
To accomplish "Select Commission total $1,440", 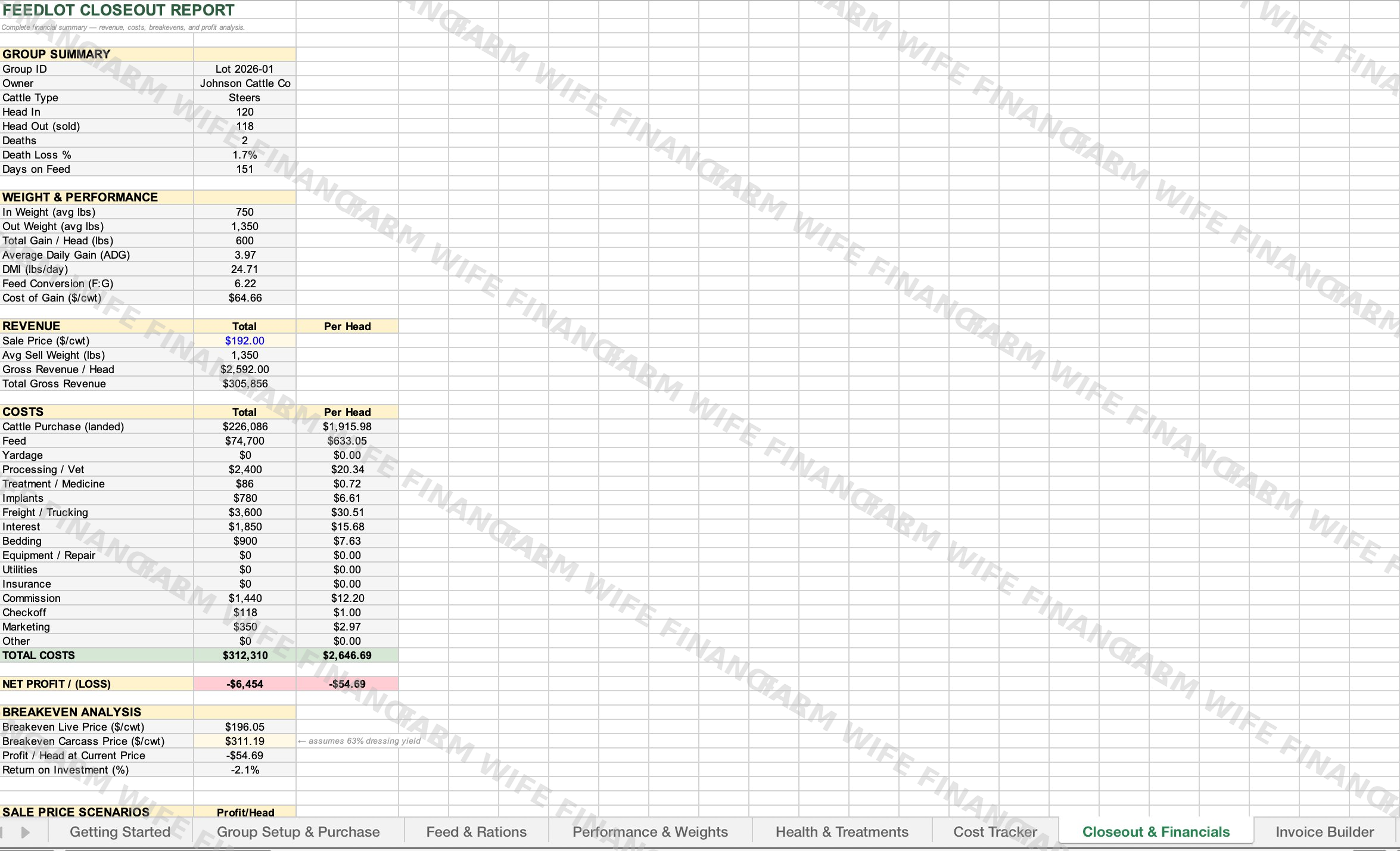I will [x=244, y=598].
